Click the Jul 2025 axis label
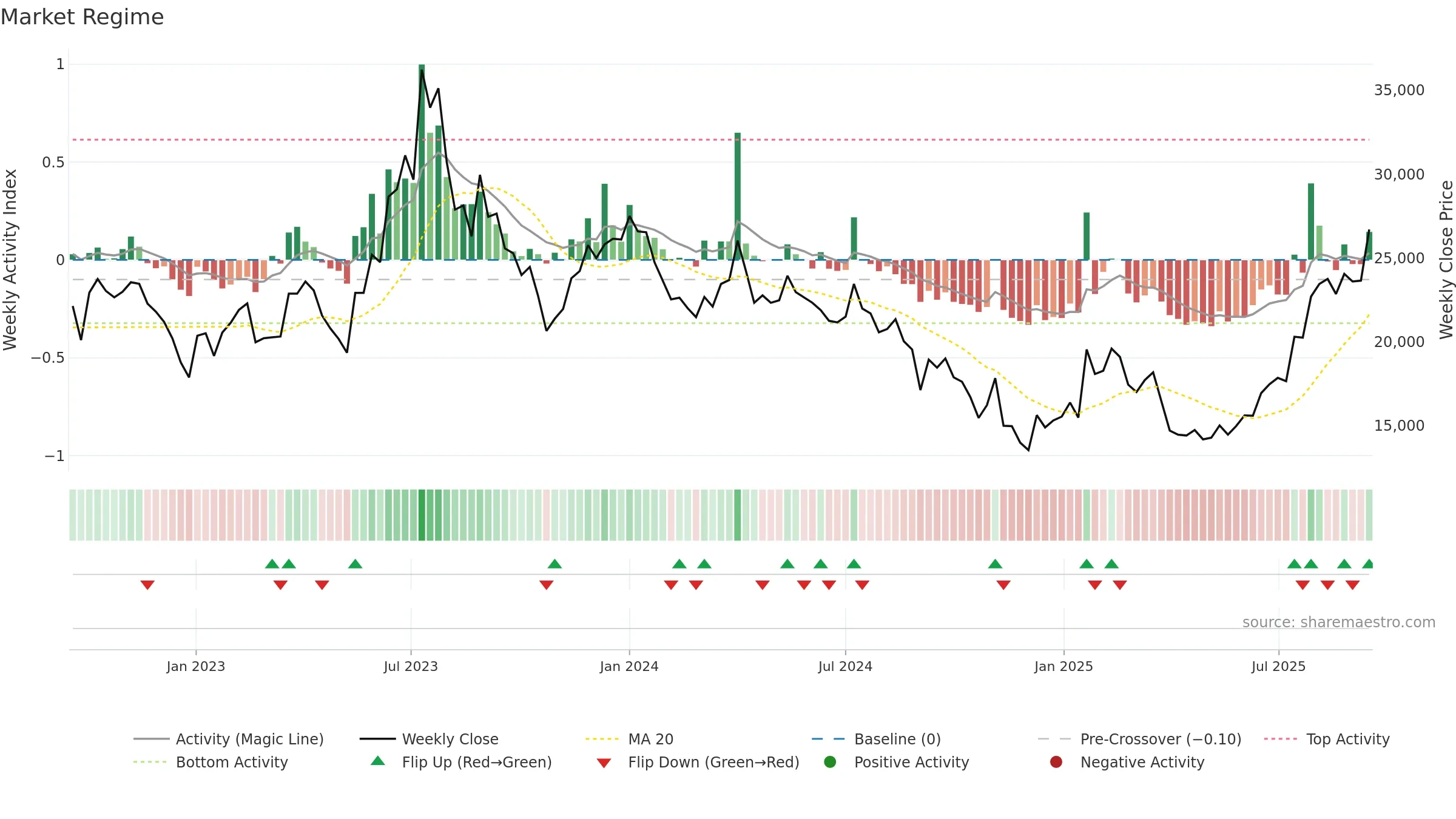 tap(1278, 666)
